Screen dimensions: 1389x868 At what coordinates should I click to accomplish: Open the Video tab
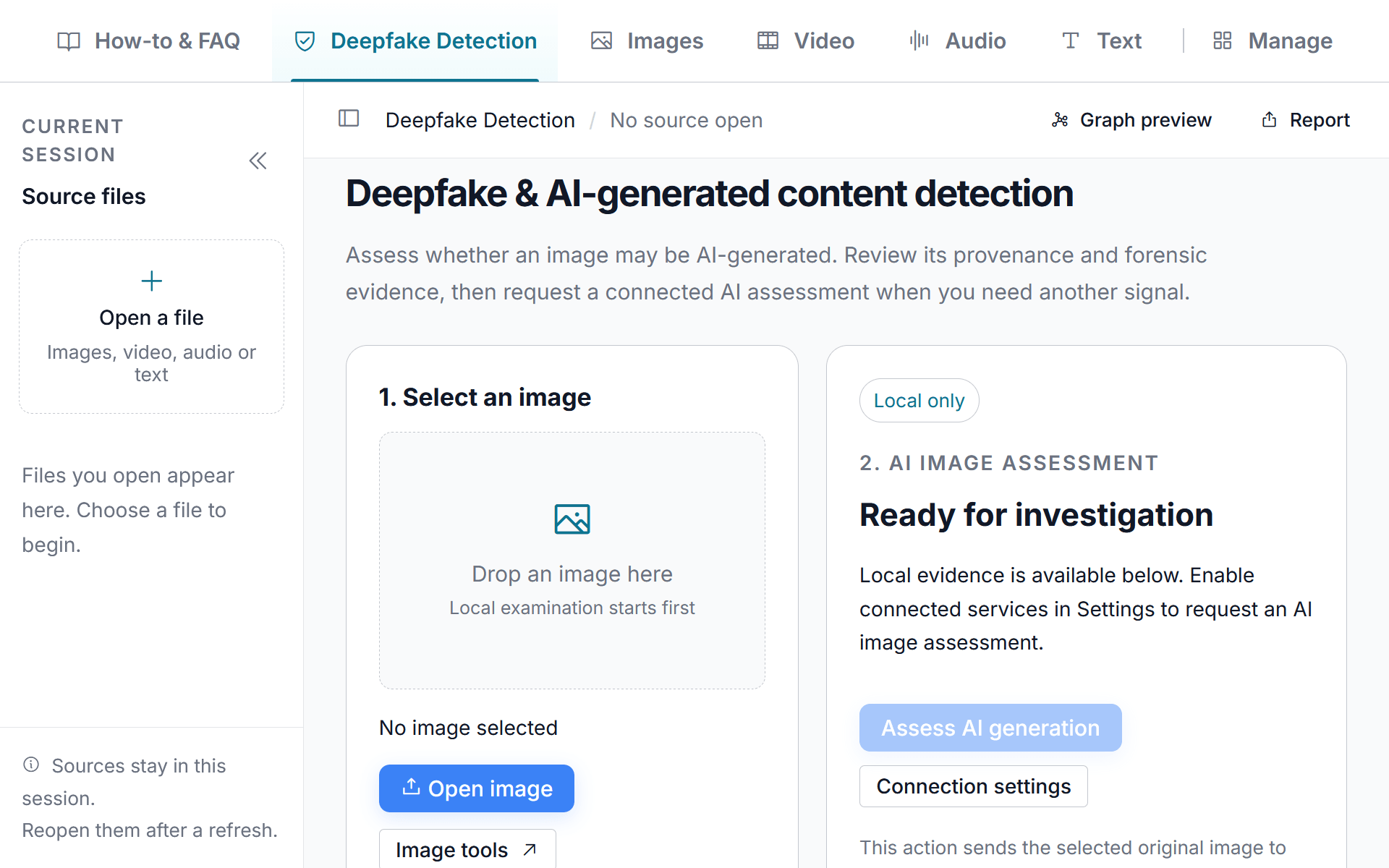click(x=806, y=41)
